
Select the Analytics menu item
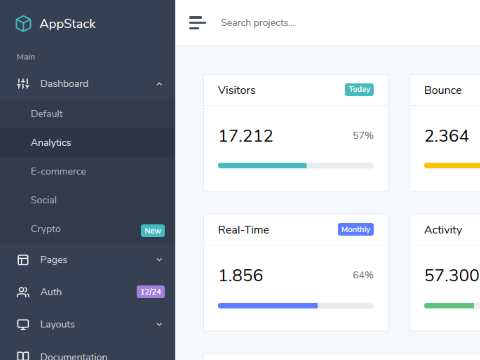pyautogui.click(x=87, y=143)
